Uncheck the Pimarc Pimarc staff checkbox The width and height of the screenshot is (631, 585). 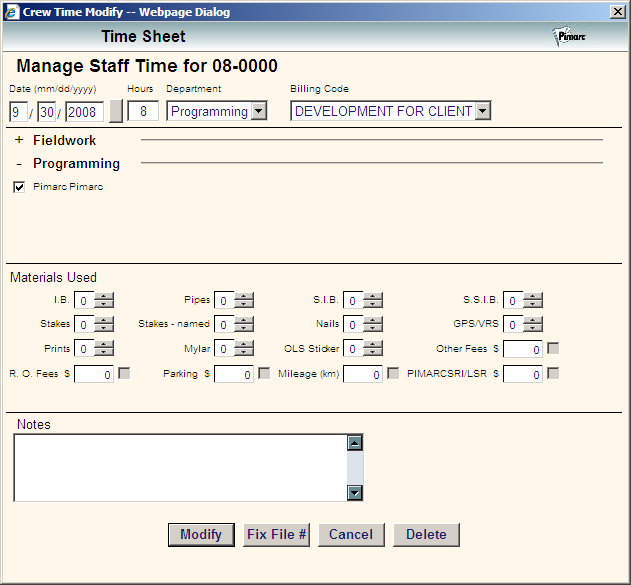[19, 187]
